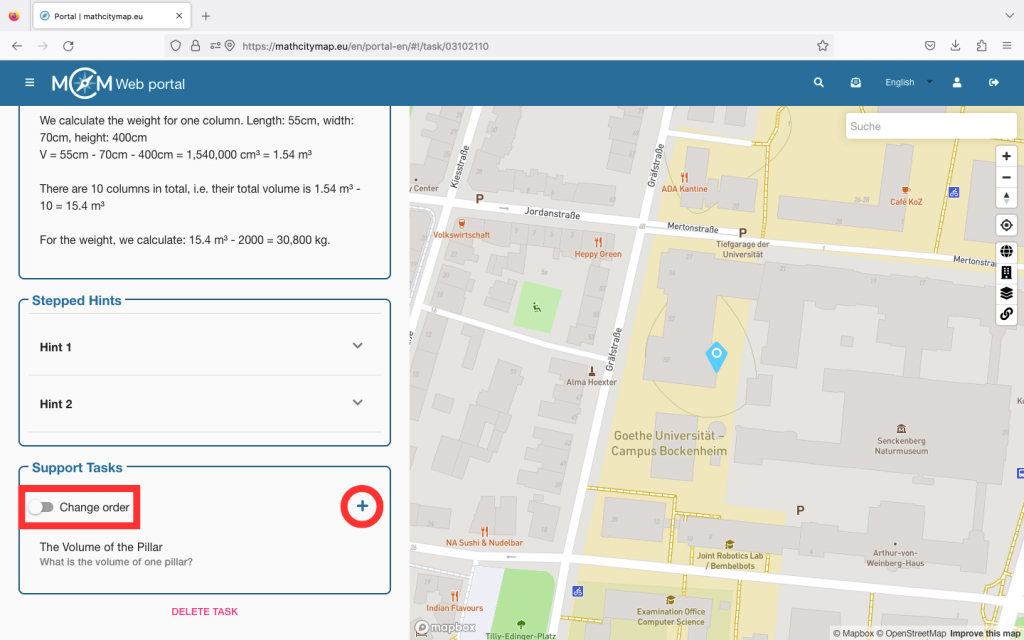Reset map bearing with compass arrow

coord(1006,197)
